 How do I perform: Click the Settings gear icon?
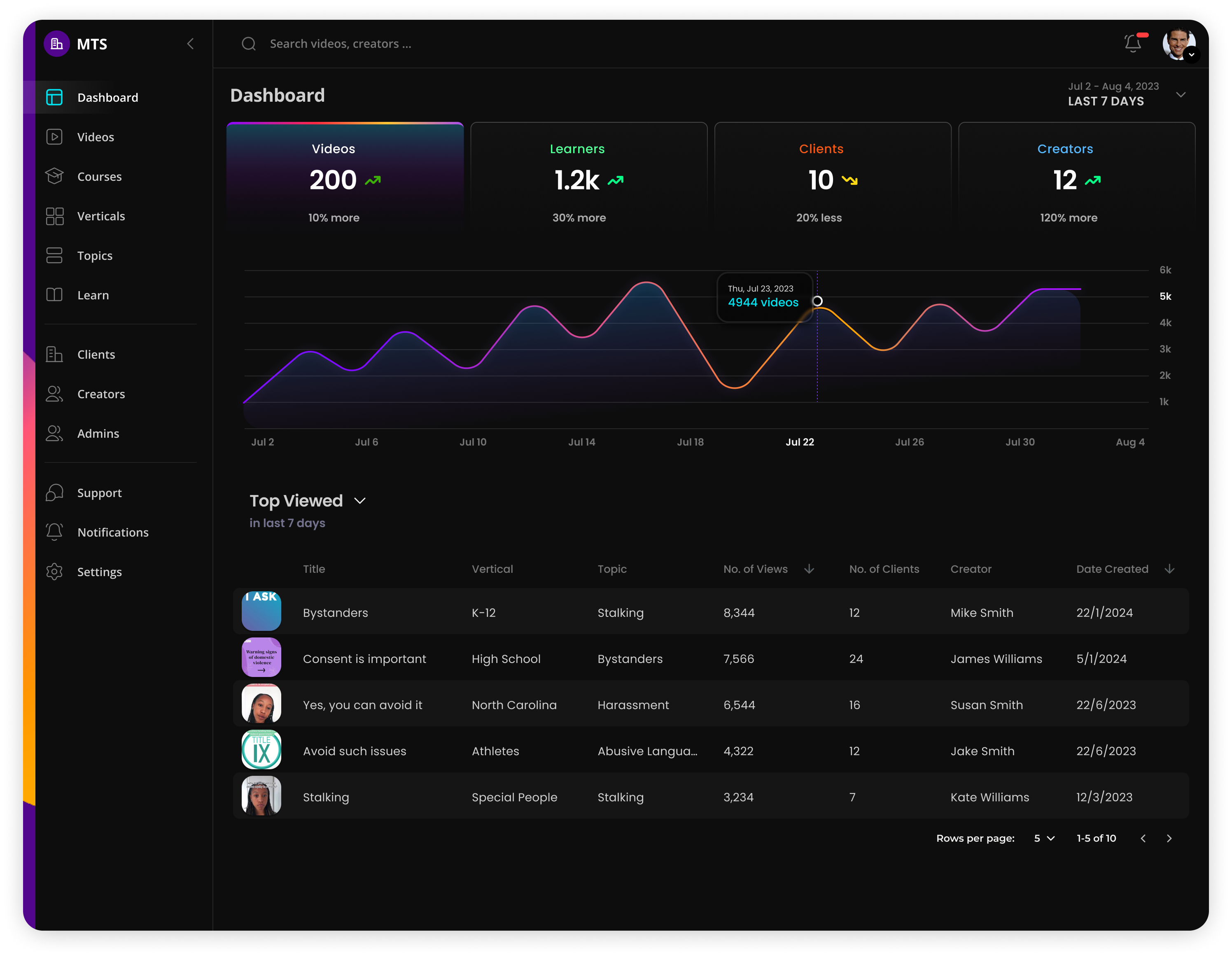[54, 572]
